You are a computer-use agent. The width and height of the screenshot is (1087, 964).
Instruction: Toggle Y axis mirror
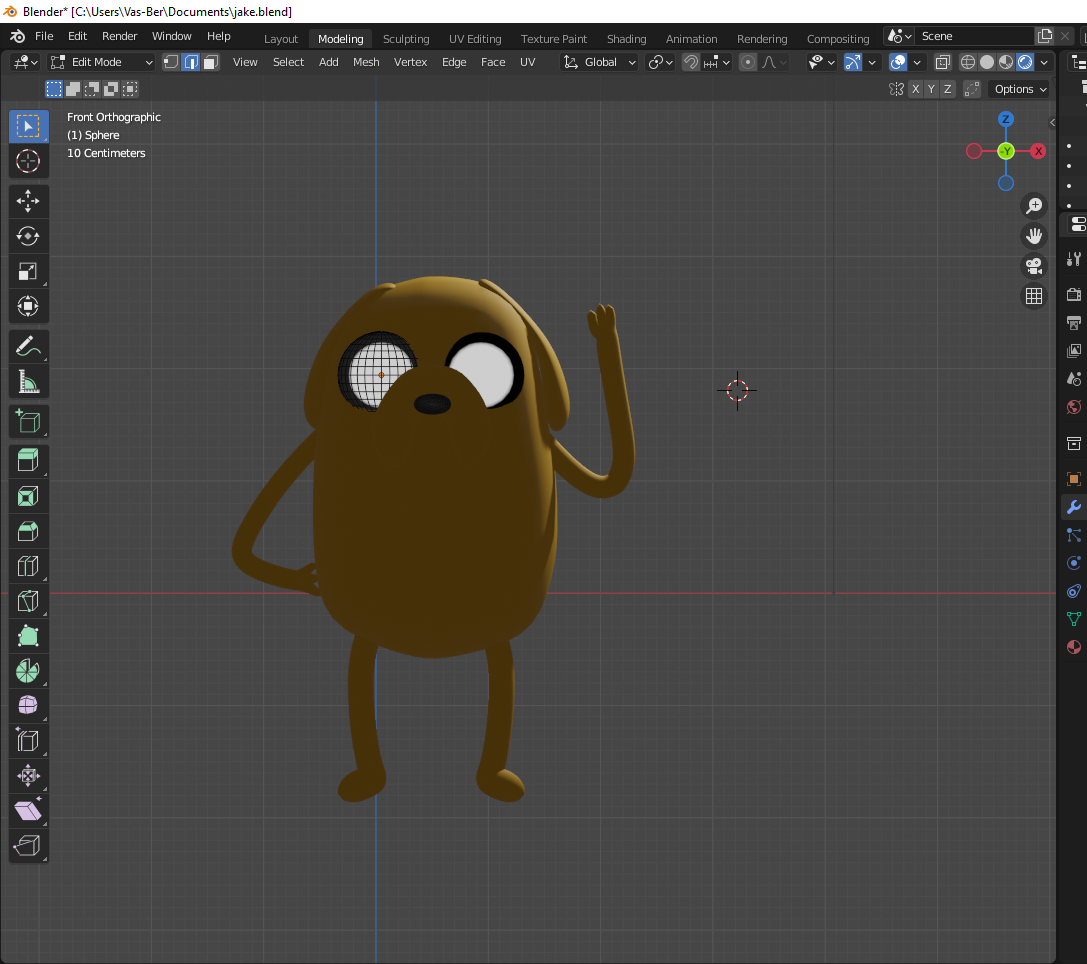(x=932, y=89)
